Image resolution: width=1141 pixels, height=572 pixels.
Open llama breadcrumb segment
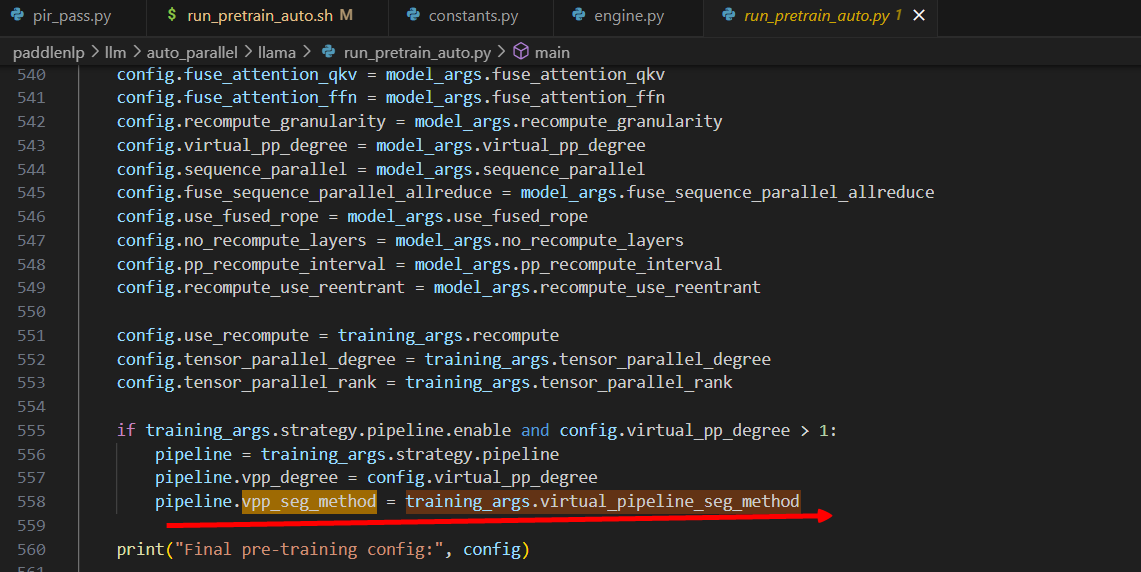point(277,52)
